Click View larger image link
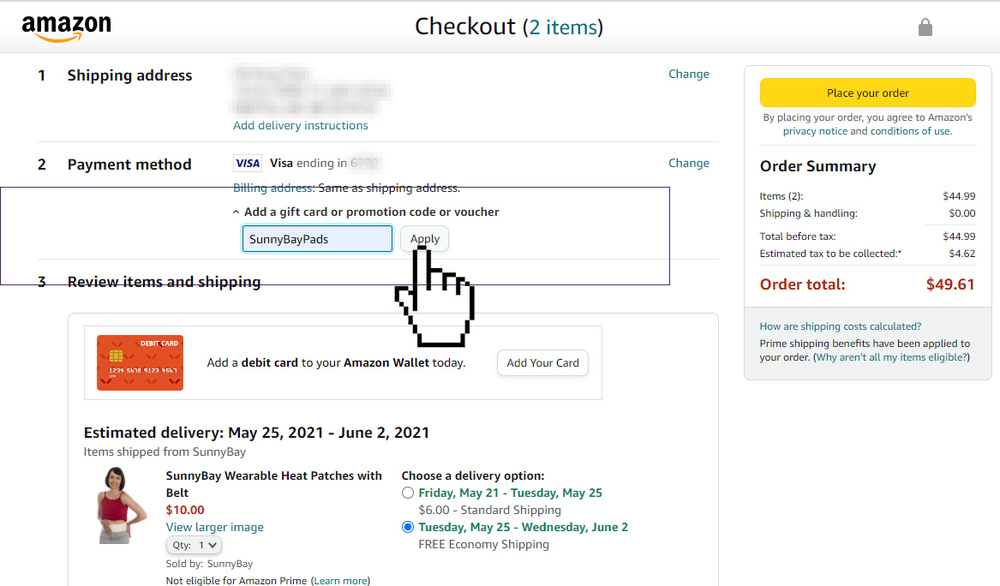This screenshot has height=586, width=1000. coord(214,527)
